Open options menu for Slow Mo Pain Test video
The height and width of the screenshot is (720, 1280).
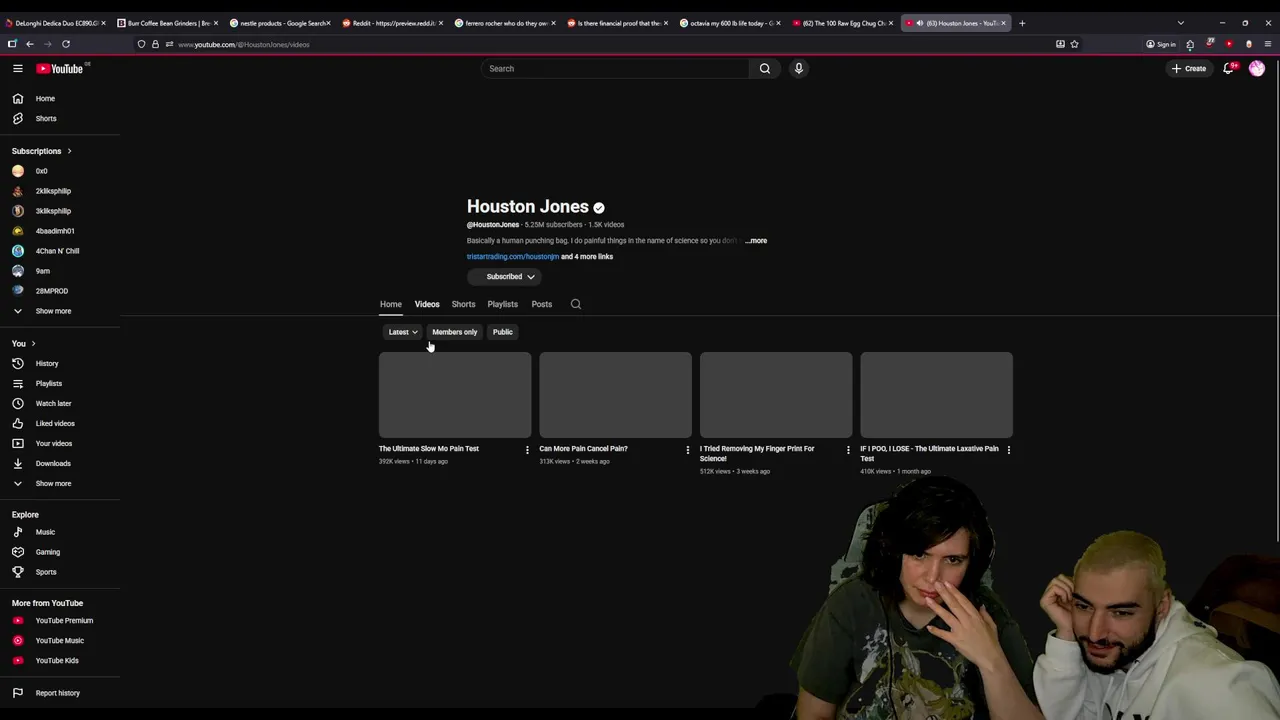(527, 450)
